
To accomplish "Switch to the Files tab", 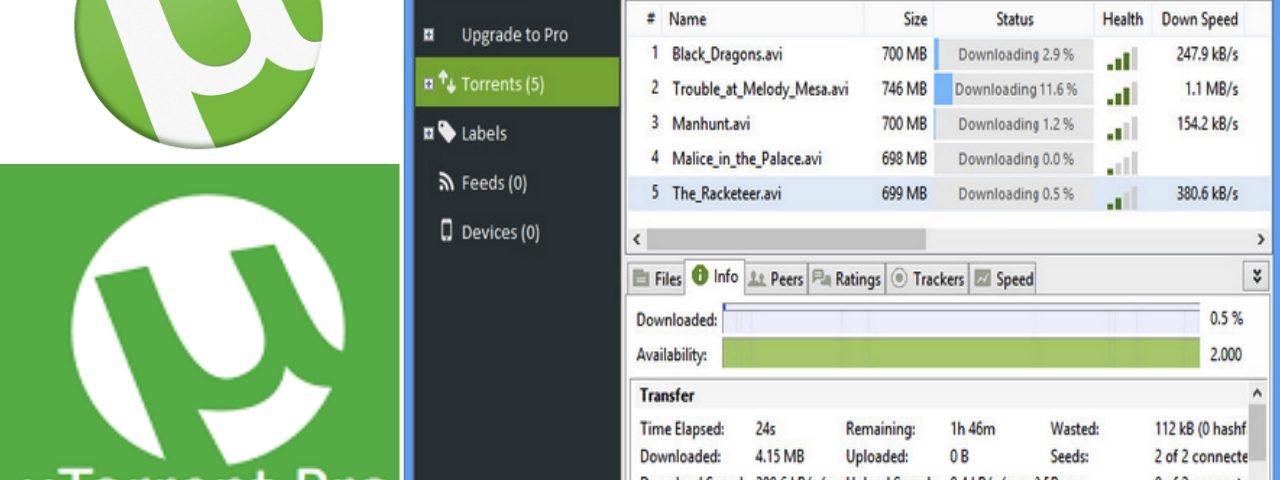I will [x=657, y=279].
